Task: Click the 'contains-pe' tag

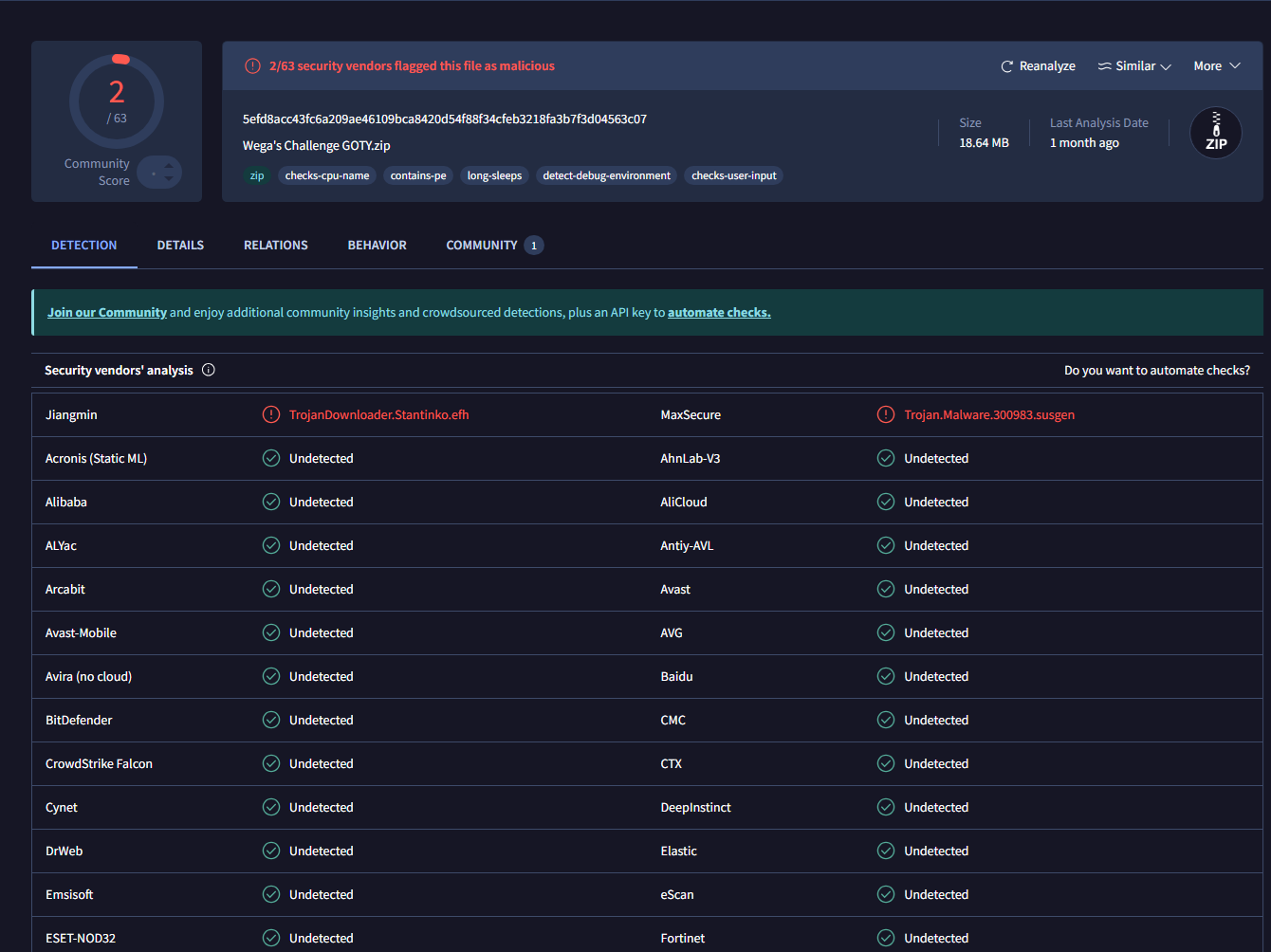Action: (418, 175)
